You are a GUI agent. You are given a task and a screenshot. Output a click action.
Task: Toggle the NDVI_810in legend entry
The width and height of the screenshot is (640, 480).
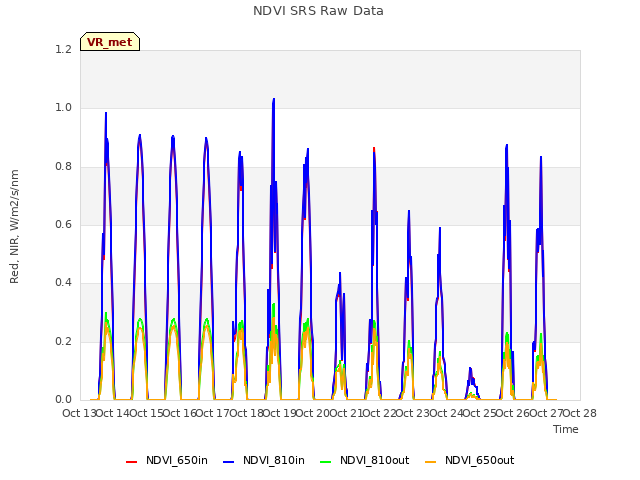[x=264, y=461]
